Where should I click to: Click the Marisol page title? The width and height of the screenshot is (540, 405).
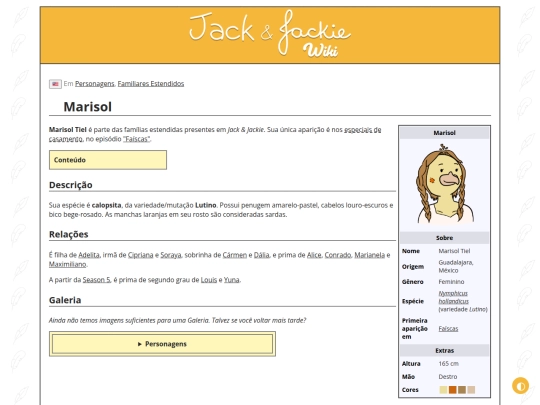[x=87, y=106]
